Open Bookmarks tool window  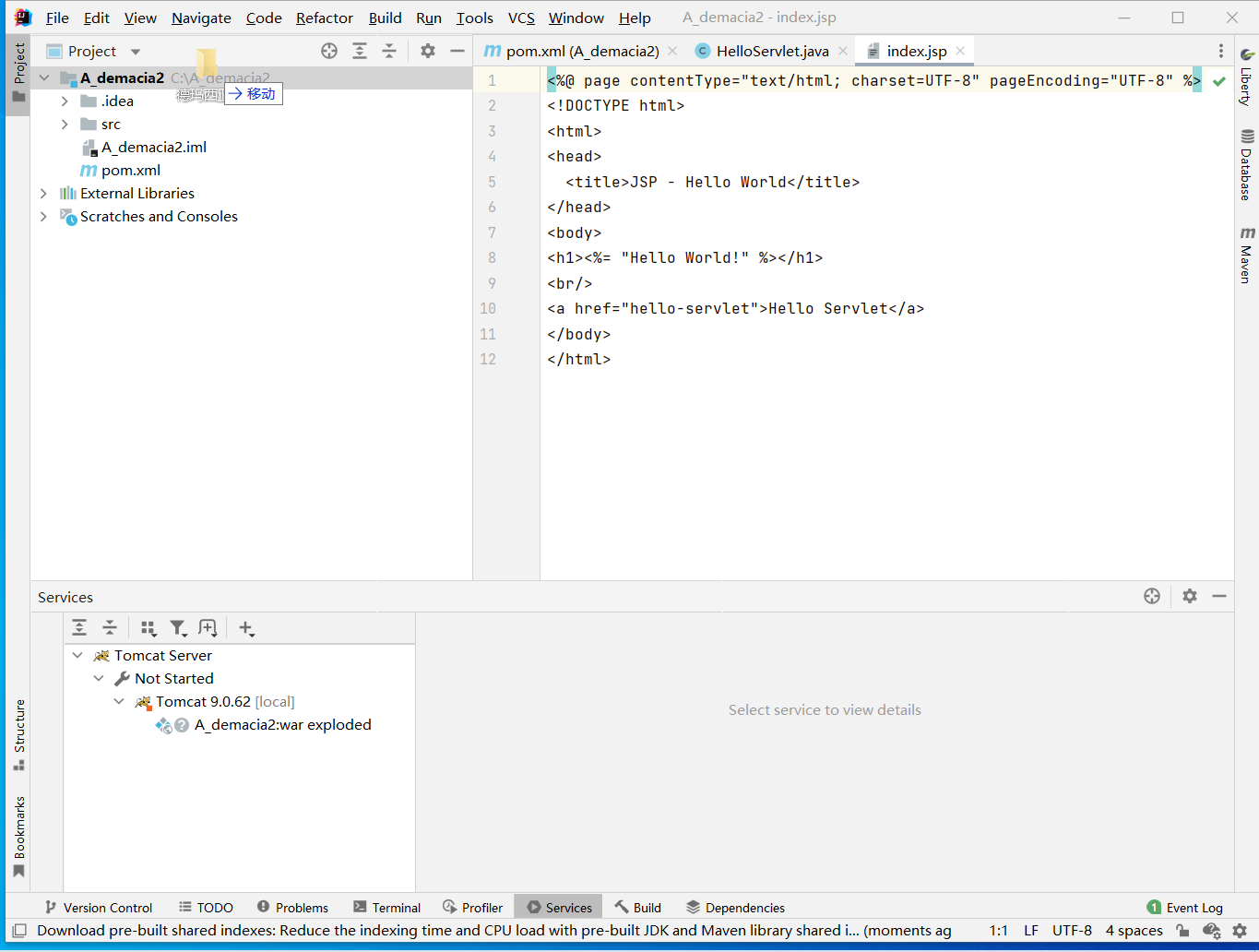coord(18,837)
